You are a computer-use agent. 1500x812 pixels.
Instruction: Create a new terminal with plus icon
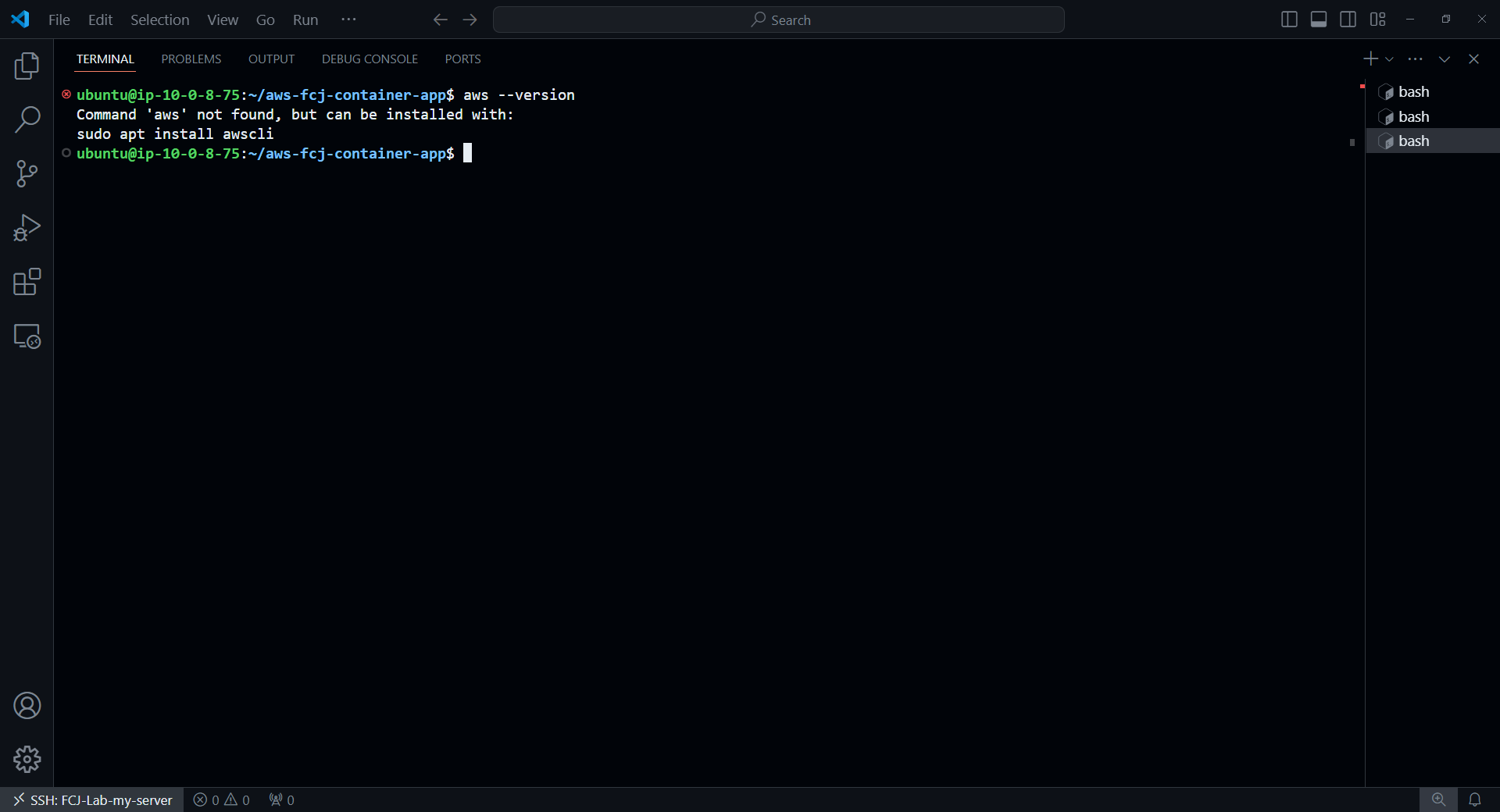(x=1370, y=59)
